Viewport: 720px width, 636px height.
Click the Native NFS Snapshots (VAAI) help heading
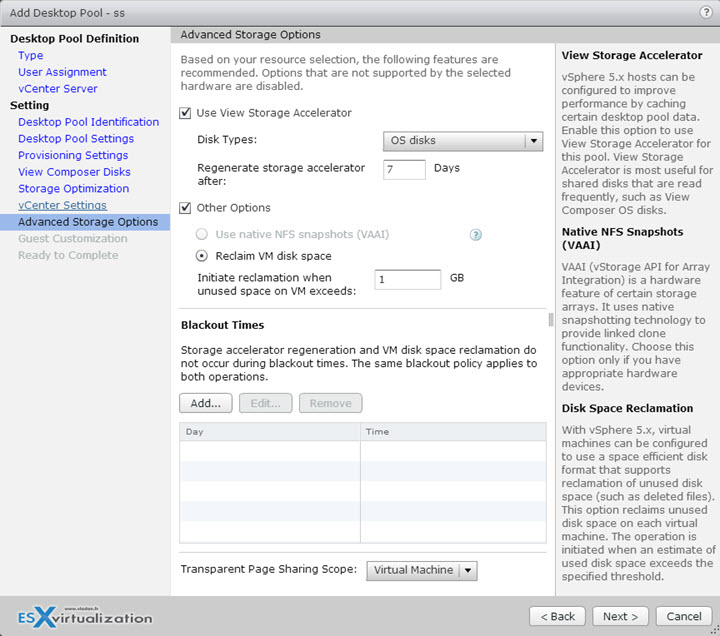(x=623, y=238)
